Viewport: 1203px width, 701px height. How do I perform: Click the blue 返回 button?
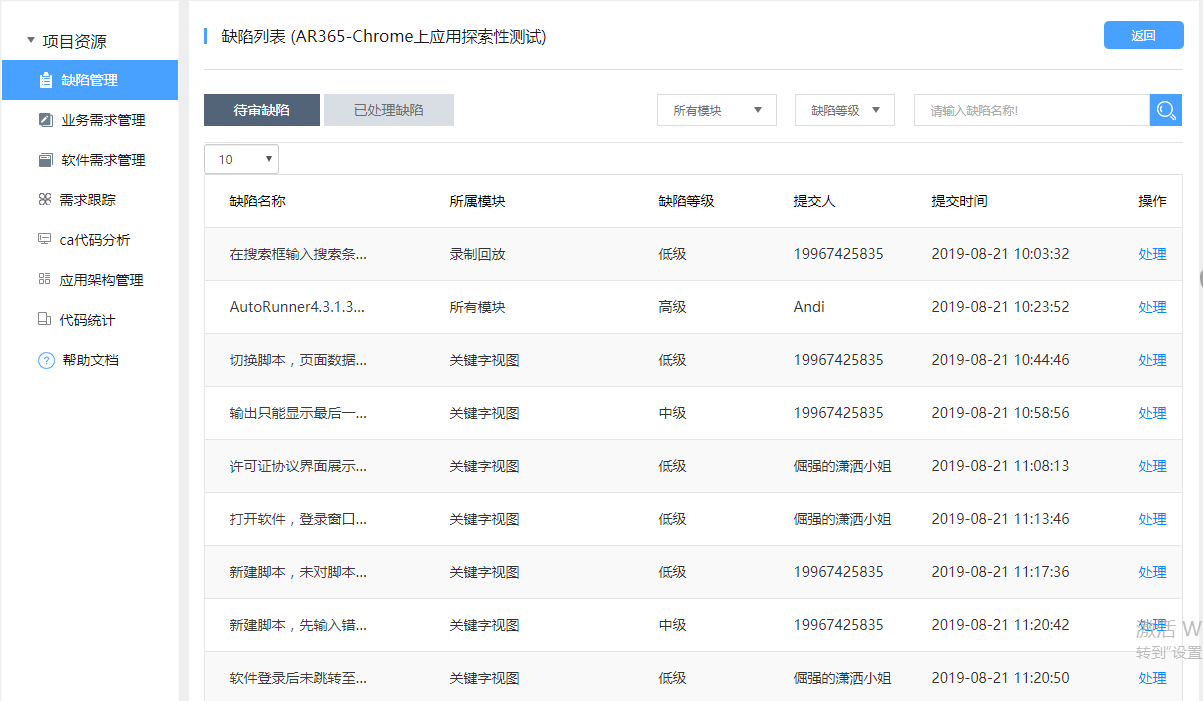coord(1143,35)
